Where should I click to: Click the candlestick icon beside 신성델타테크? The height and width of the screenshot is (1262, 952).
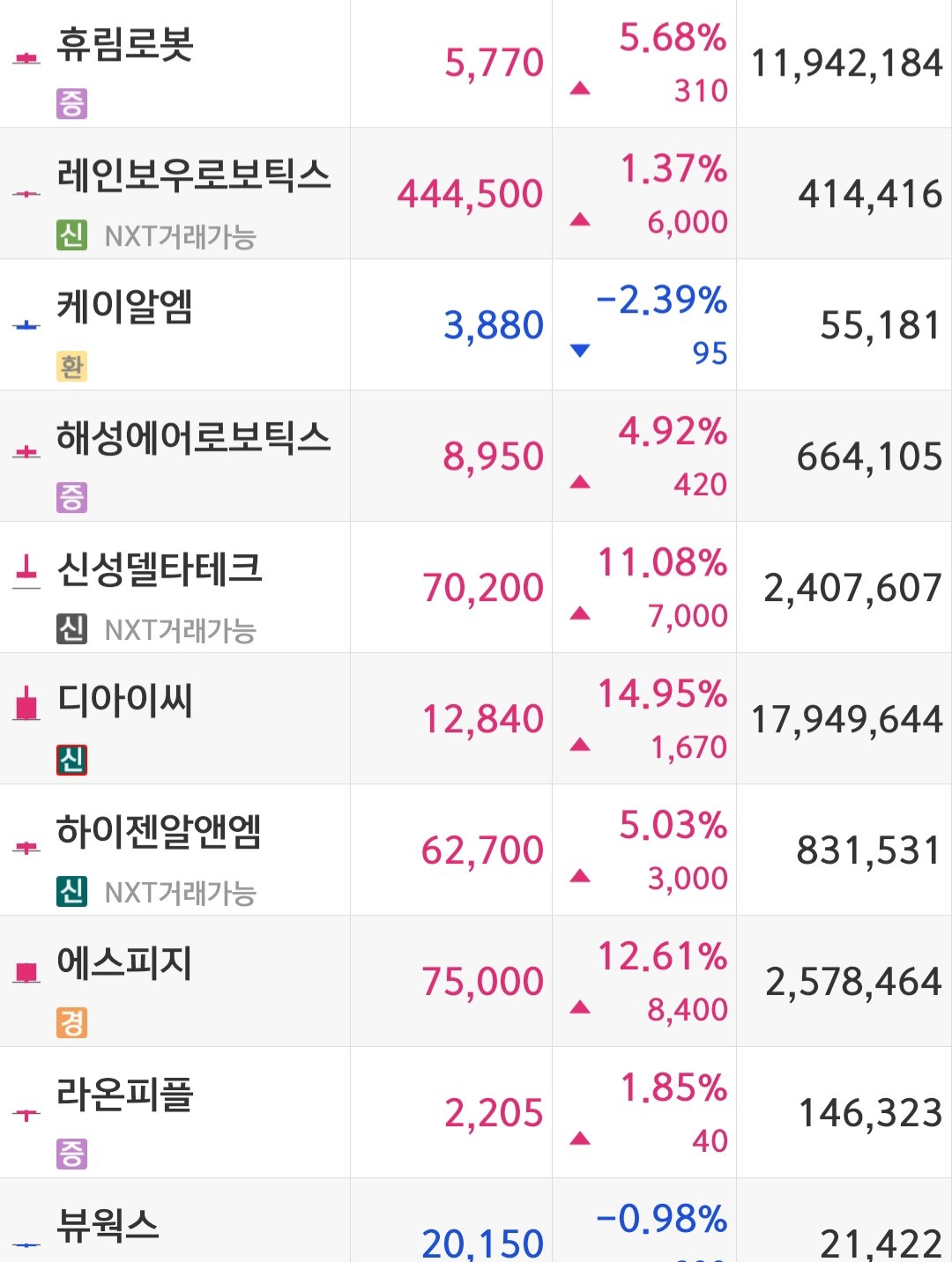point(27,571)
